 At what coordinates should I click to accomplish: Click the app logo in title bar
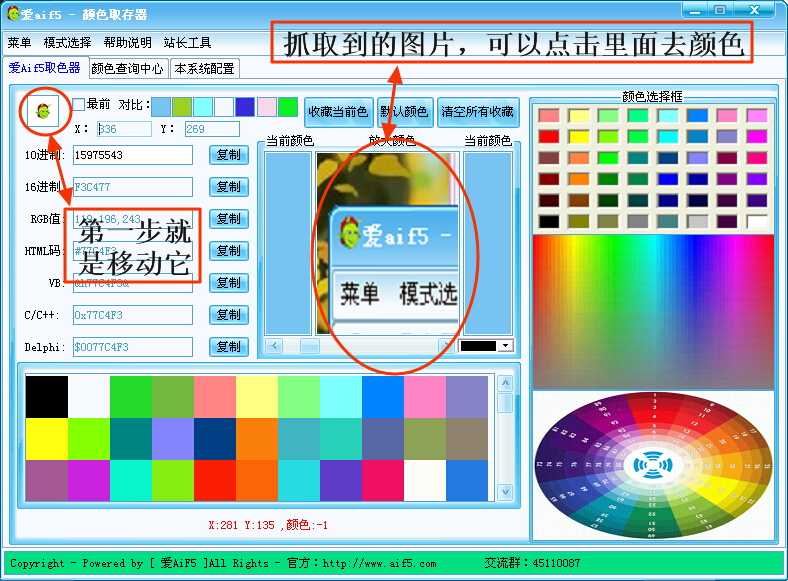(x=13, y=14)
